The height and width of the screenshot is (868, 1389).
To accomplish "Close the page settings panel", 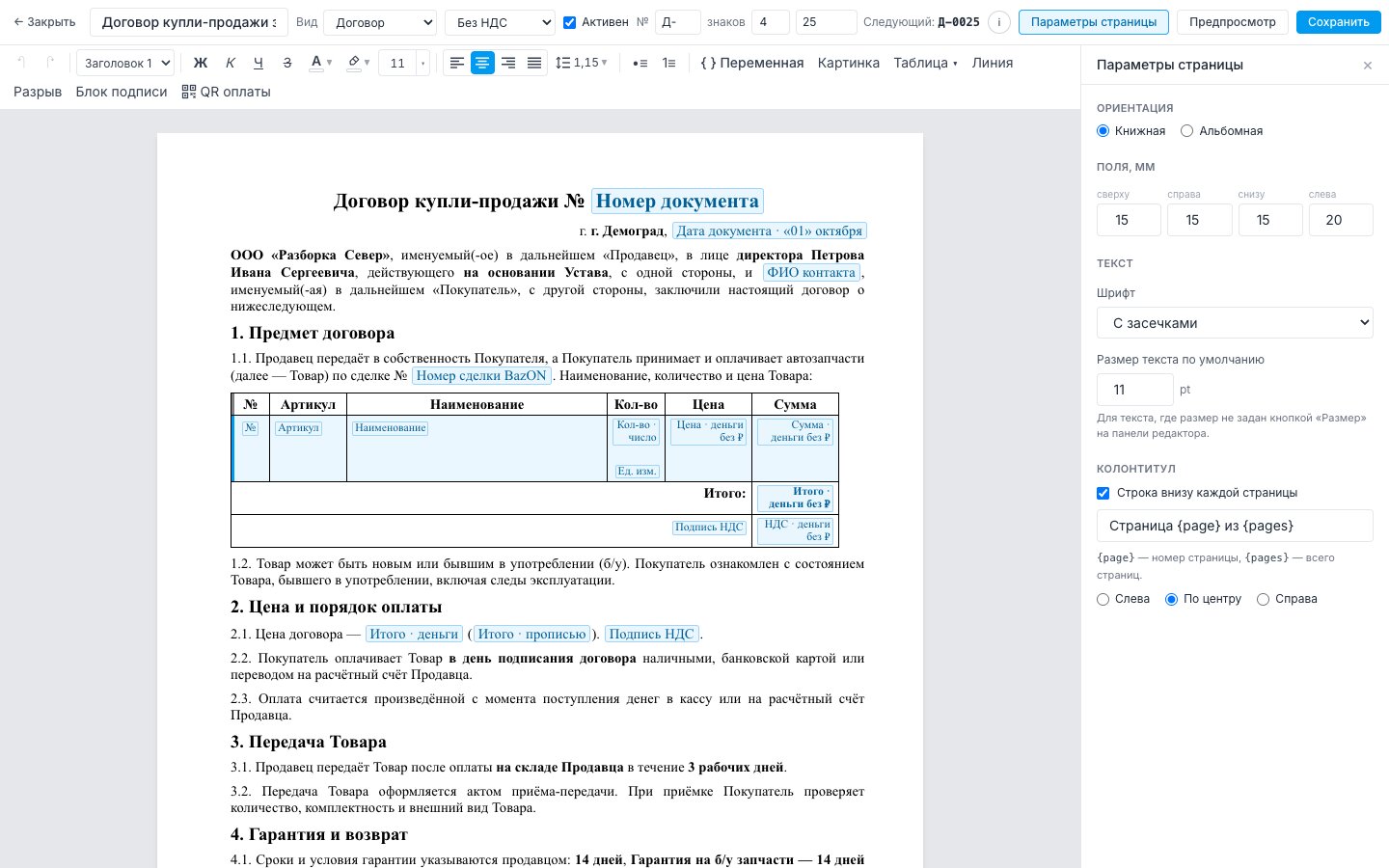I will coord(1367,66).
